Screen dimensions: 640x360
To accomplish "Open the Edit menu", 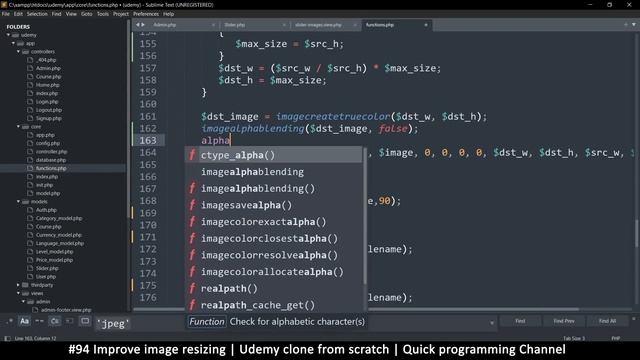I will (18, 14).
